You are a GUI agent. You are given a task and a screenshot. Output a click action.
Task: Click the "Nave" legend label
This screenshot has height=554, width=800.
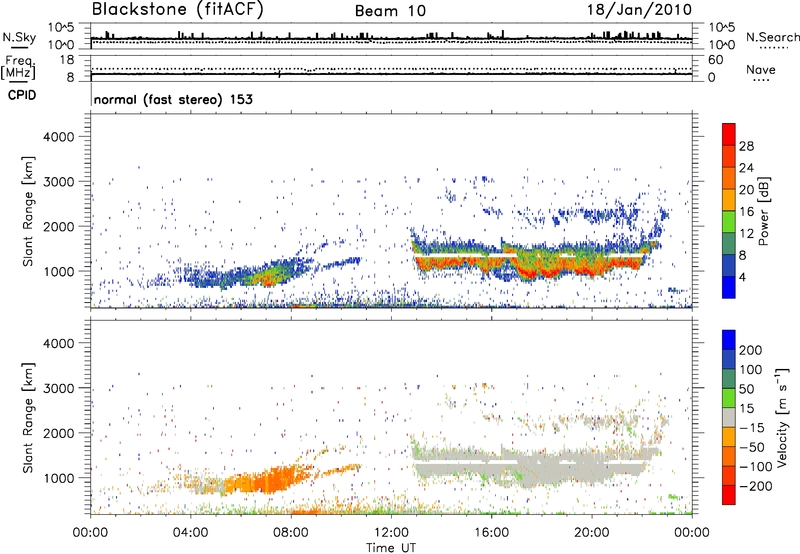(761, 69)
